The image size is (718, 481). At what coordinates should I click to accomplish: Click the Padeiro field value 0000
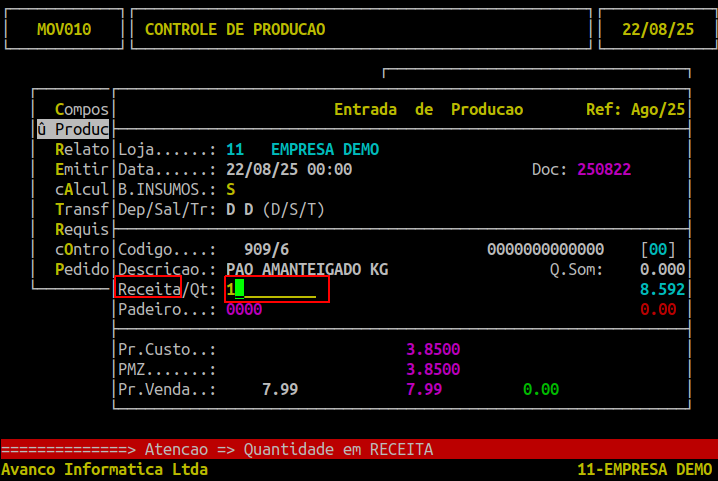click(x=244, y=310)
